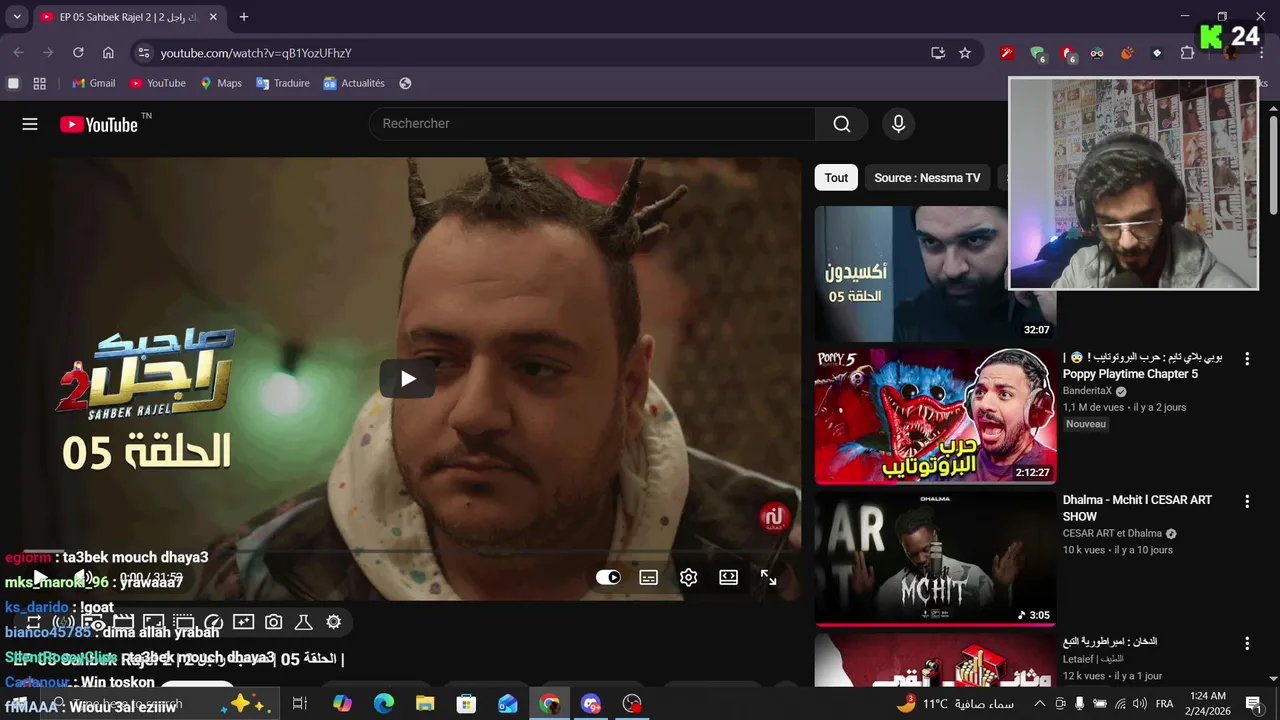The height and width of the screenshot is (720, 1280).
Task: Open the FRA language input indicator
Action: coord(1164,704)
